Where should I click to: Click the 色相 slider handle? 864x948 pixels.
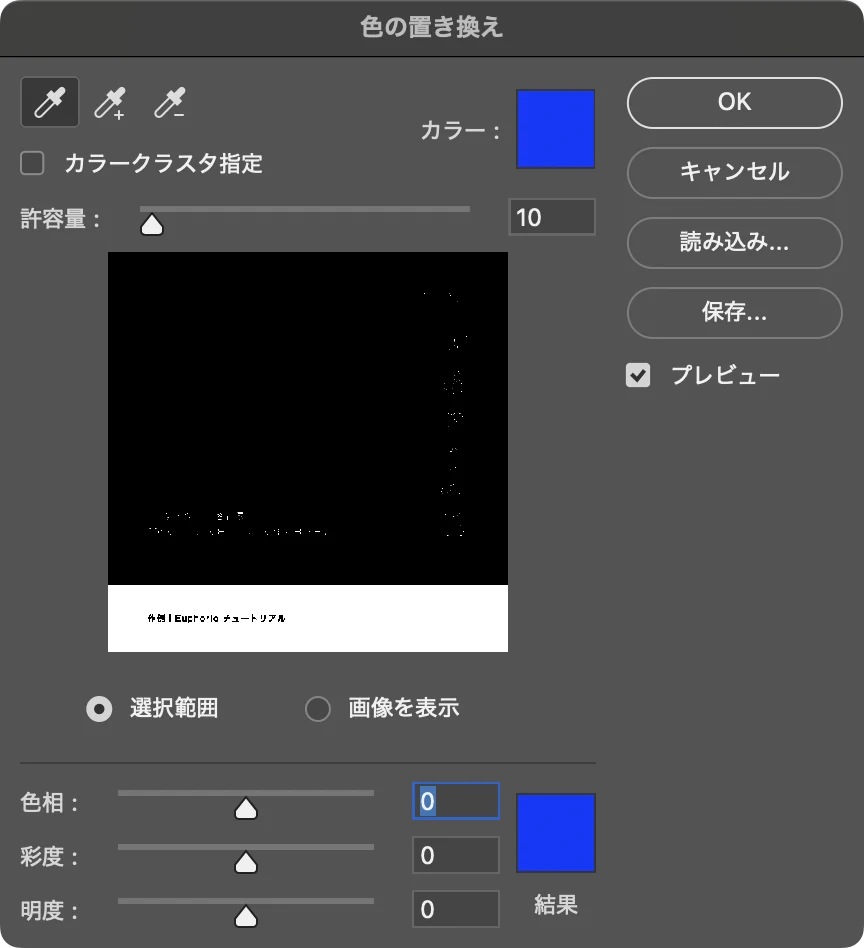(245, 808)
